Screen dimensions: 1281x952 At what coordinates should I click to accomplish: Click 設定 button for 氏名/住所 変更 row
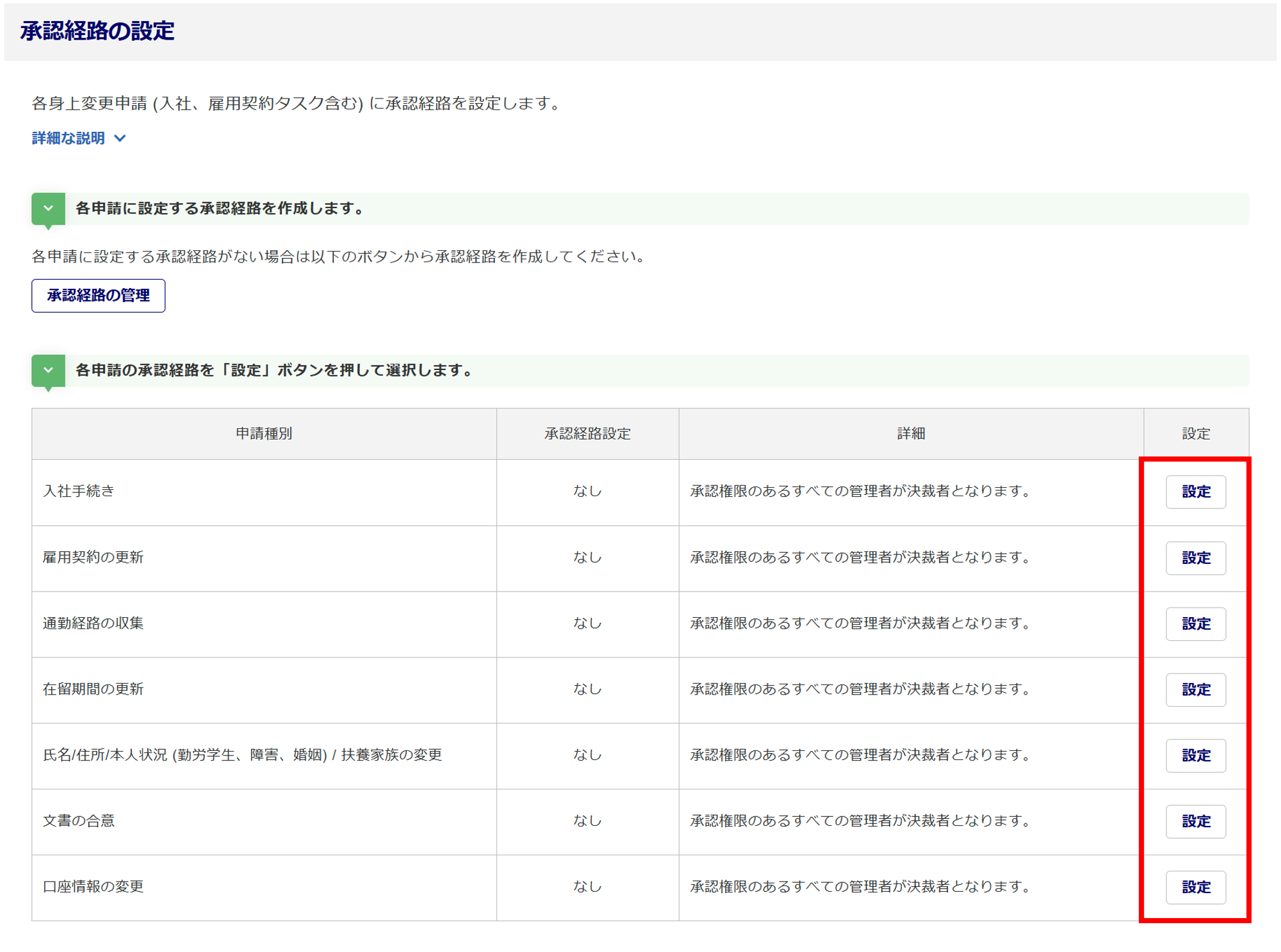1195,755
